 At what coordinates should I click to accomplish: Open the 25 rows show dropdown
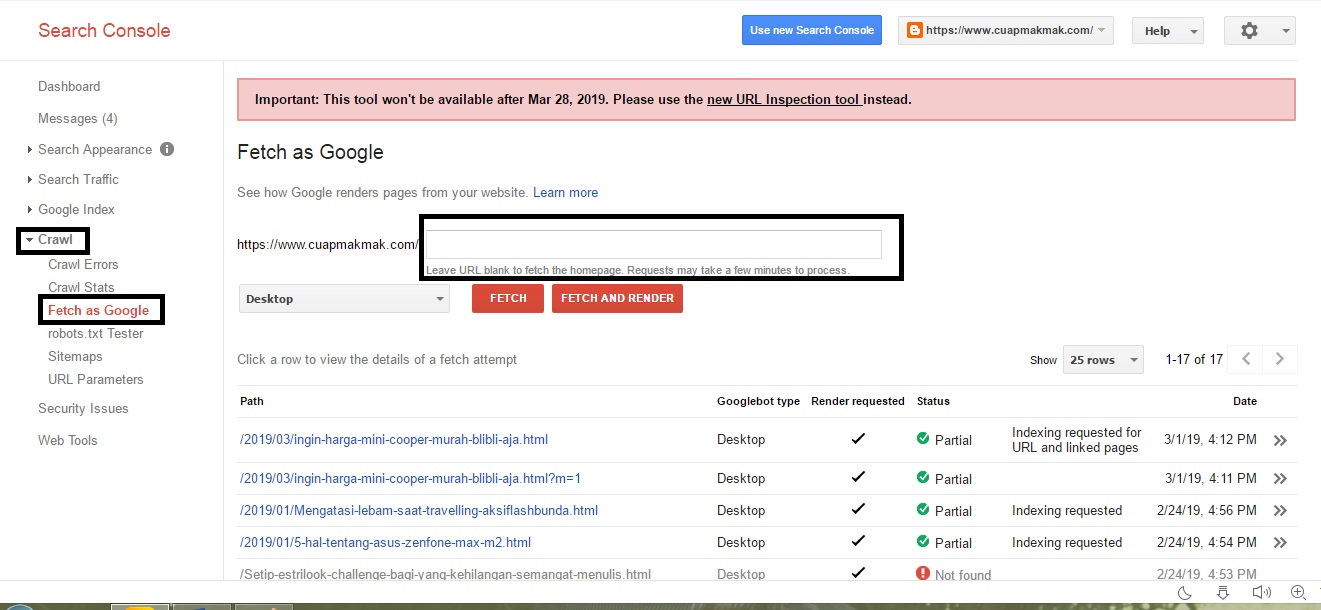pyautogui.click(x=1103, y=360)
